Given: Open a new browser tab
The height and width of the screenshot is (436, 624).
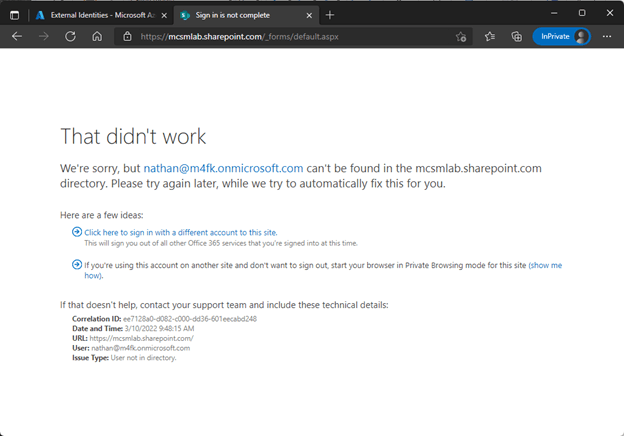Looking at the screenshot, I should [x=330, y=15].
